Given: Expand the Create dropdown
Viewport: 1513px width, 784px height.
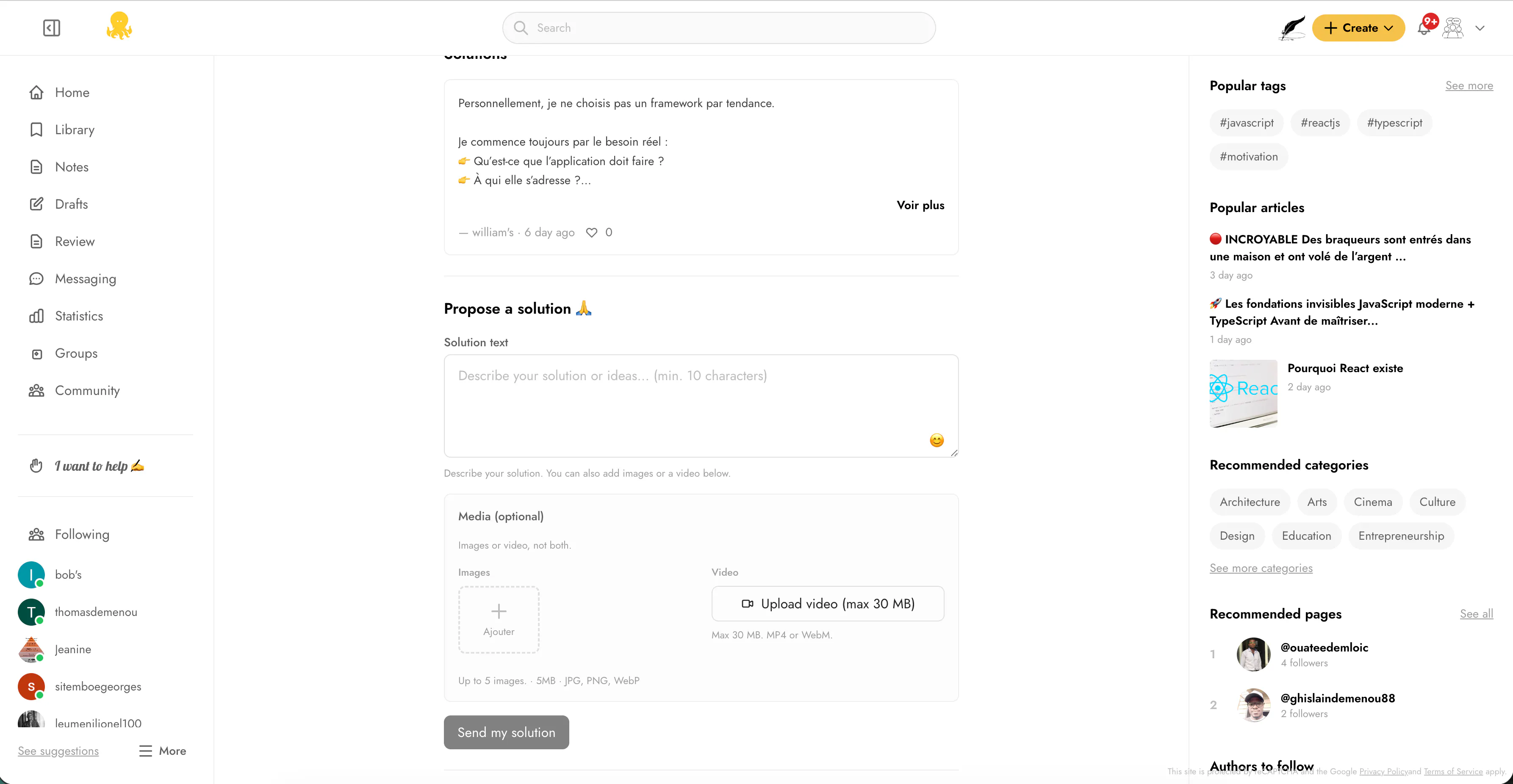Looking at the screenshot, I should pyautogui.click(x=1358, y=28).
